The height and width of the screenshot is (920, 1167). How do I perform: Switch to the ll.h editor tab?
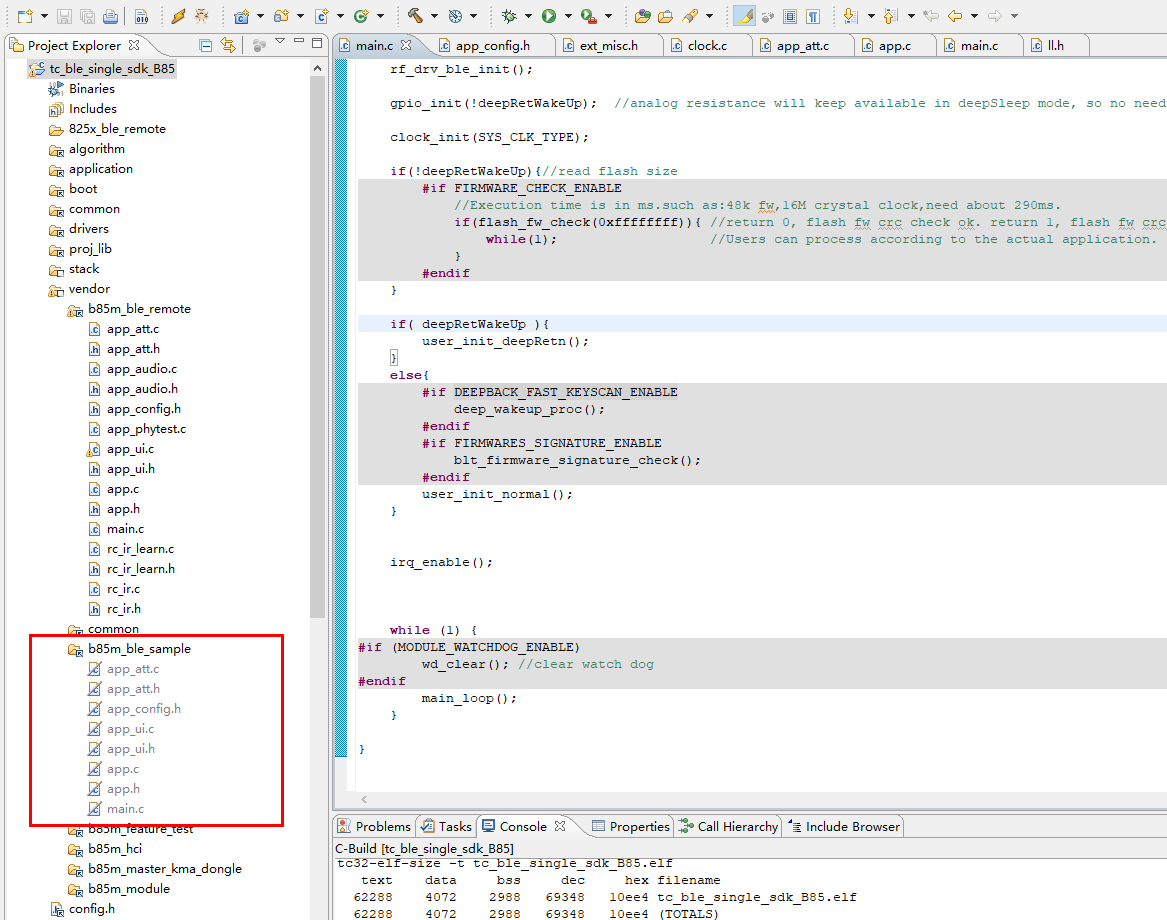[x=1055, y=45]
